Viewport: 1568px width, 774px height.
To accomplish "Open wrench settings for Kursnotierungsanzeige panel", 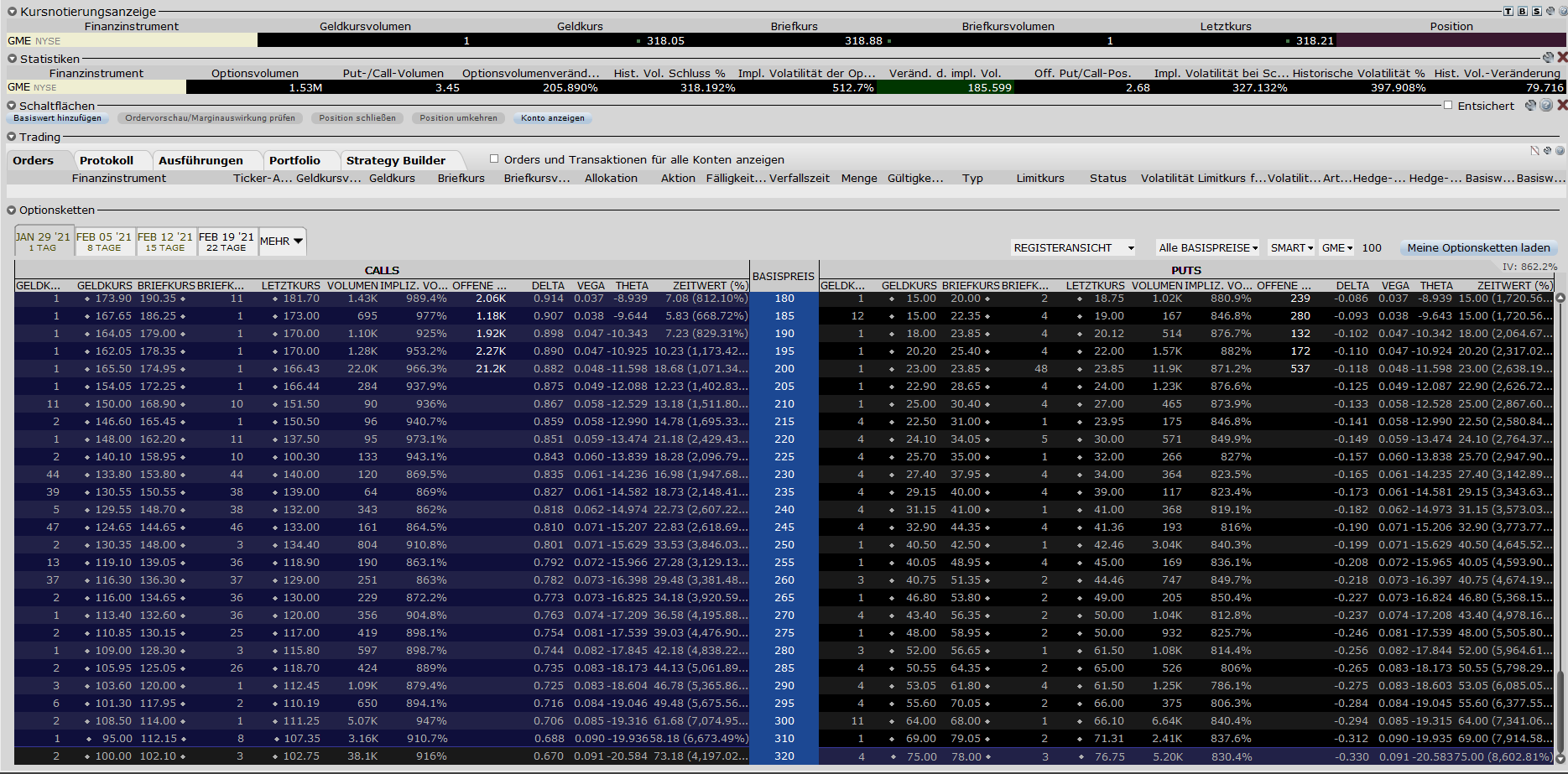I will click(1550, 12).
